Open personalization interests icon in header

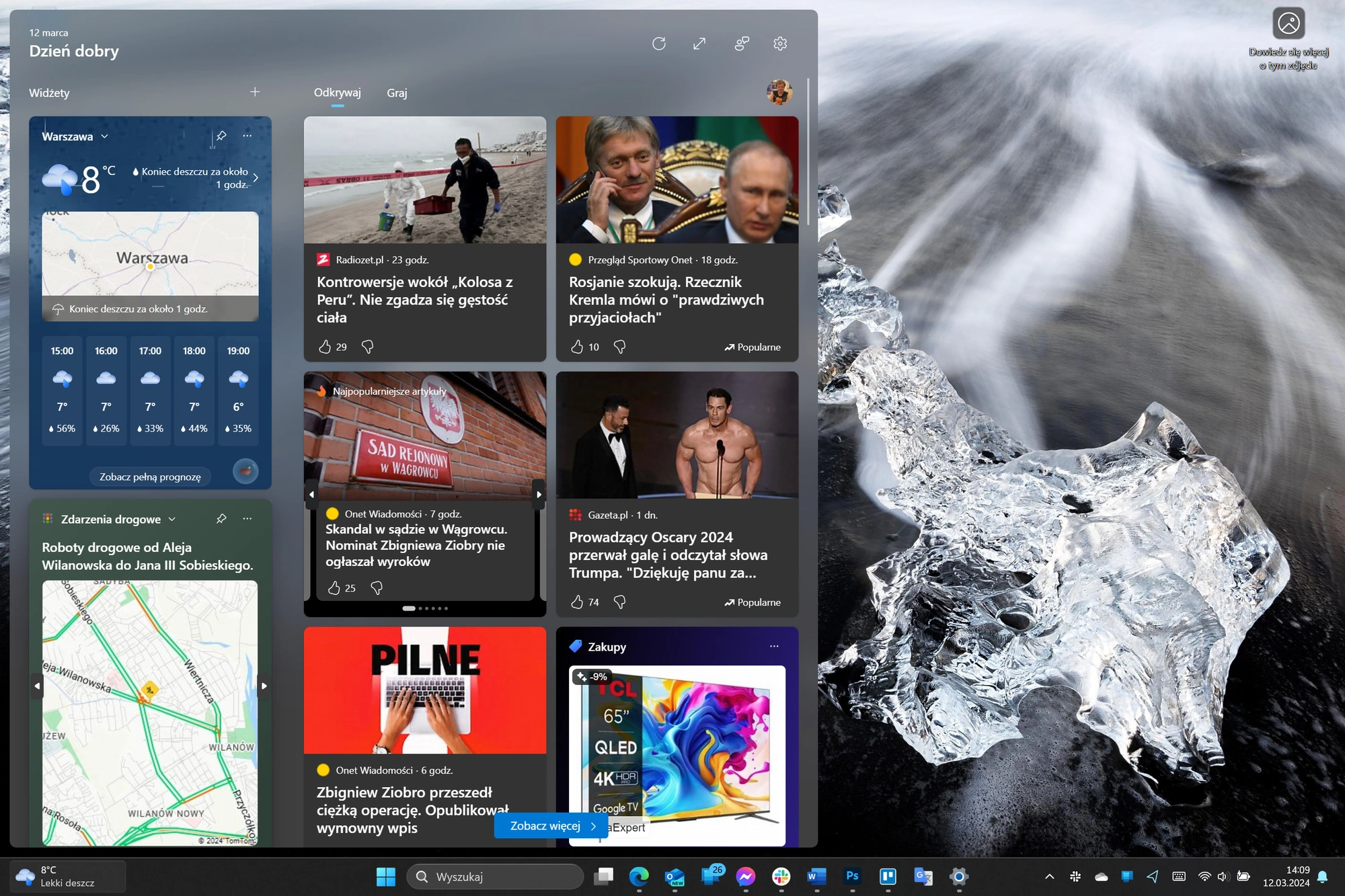[x=742, y=44]
